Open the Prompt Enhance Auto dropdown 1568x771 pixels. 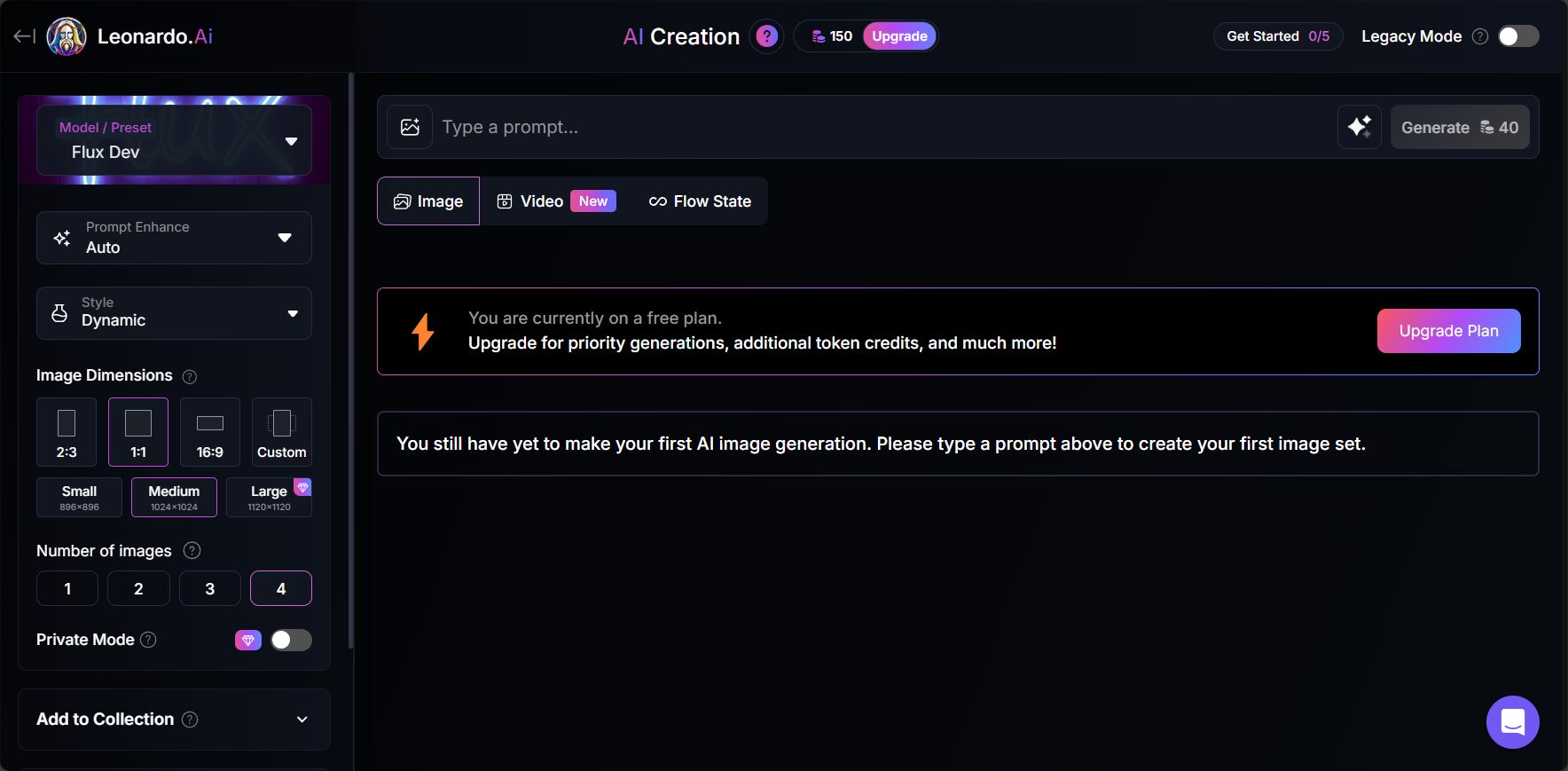(x=174, y=238)
